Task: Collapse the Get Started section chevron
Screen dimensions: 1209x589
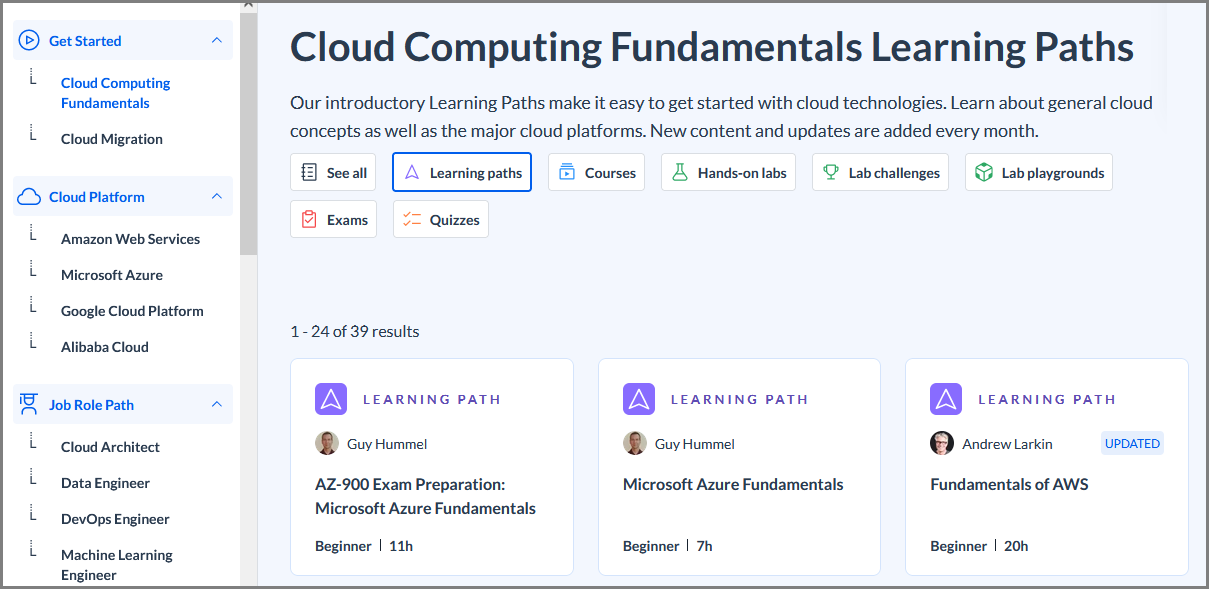Action: click(x=217, y=41)
